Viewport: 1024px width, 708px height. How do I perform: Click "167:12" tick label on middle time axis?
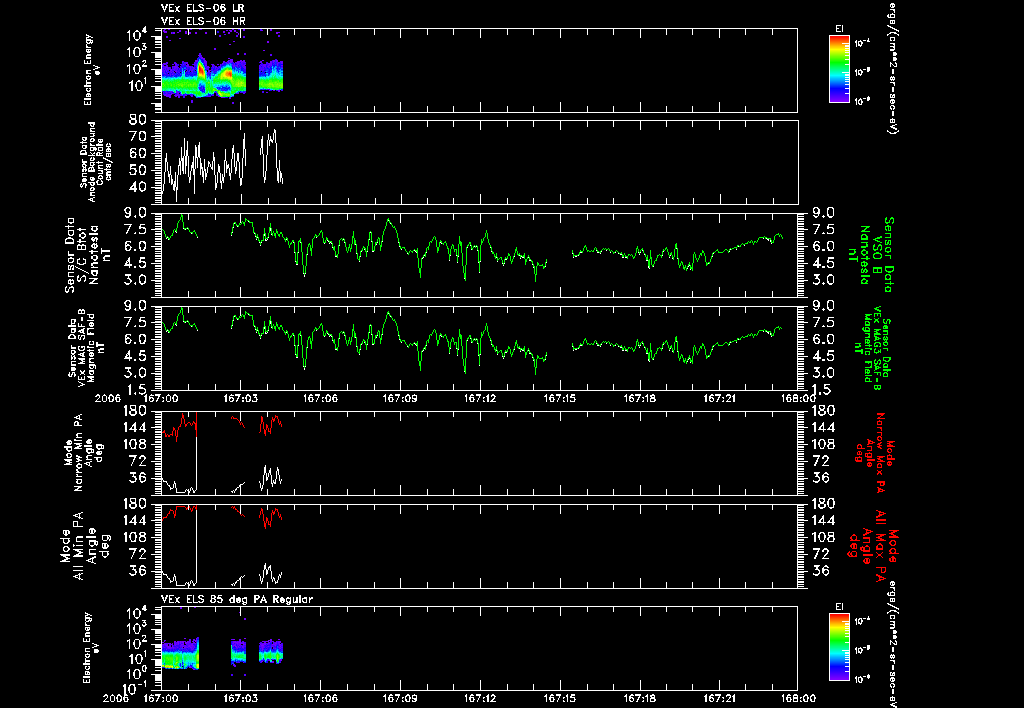480,398
